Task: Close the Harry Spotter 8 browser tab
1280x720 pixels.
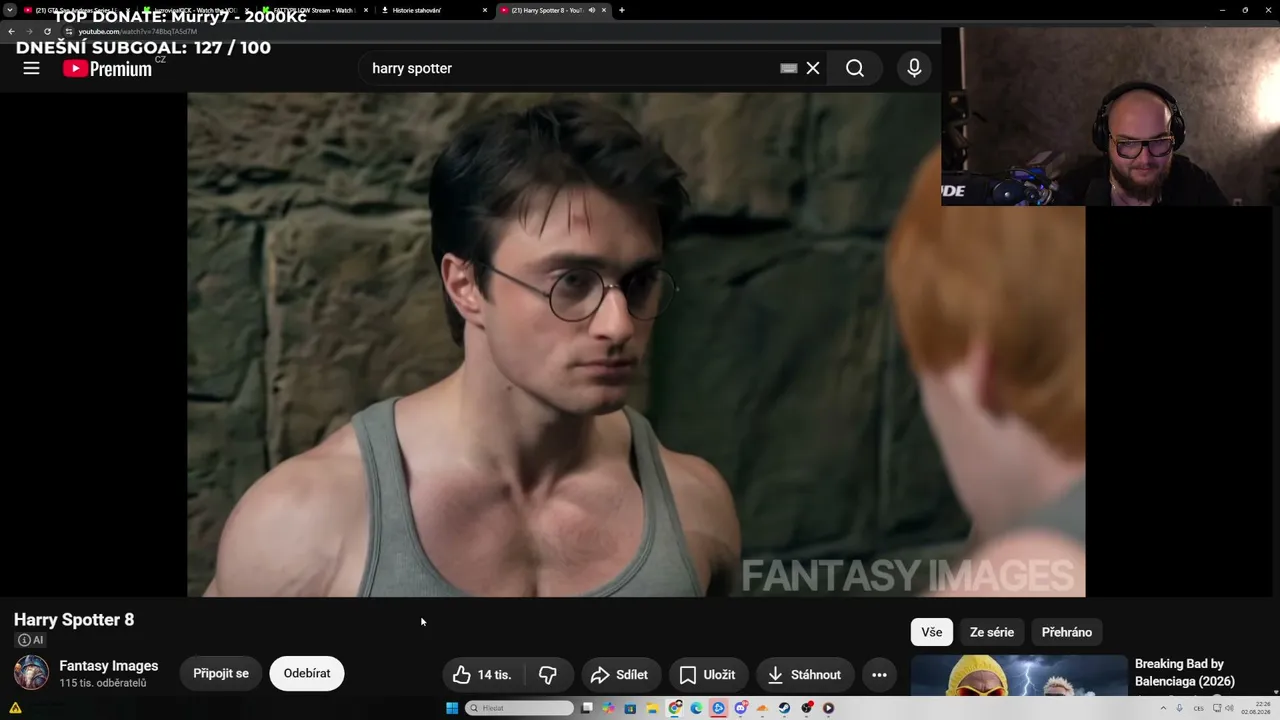Action: click(x=604, y=10)
